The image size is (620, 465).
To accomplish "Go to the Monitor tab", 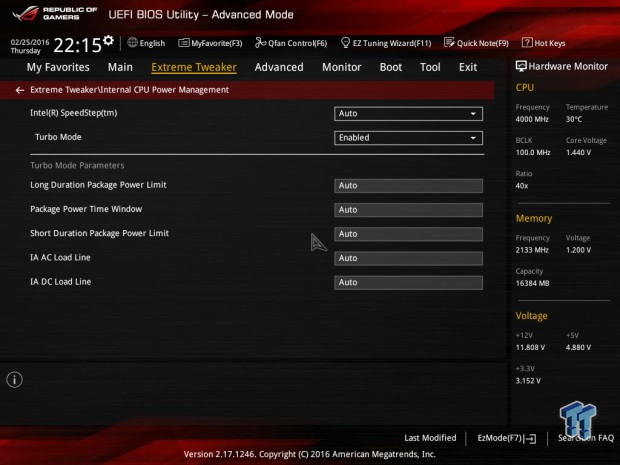I will pyautogui.click(x=342, y=67).
